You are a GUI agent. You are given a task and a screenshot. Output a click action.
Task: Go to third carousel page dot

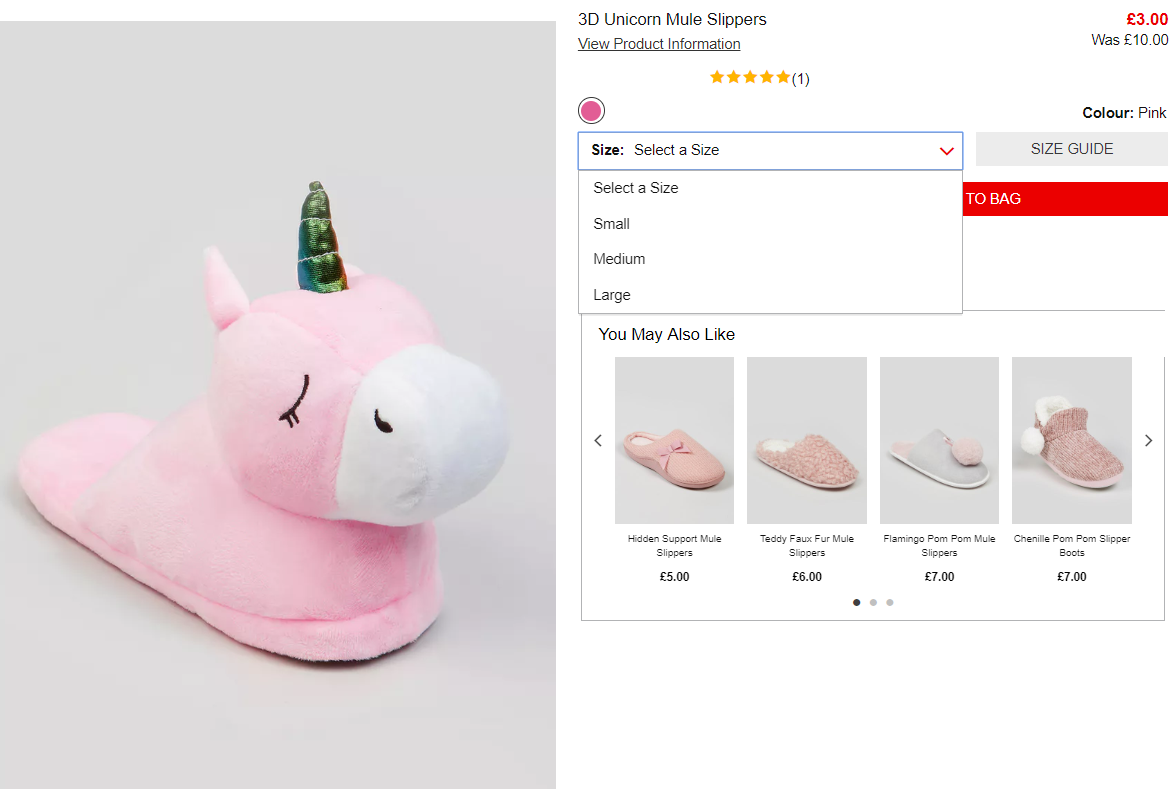tap(890, 602)
